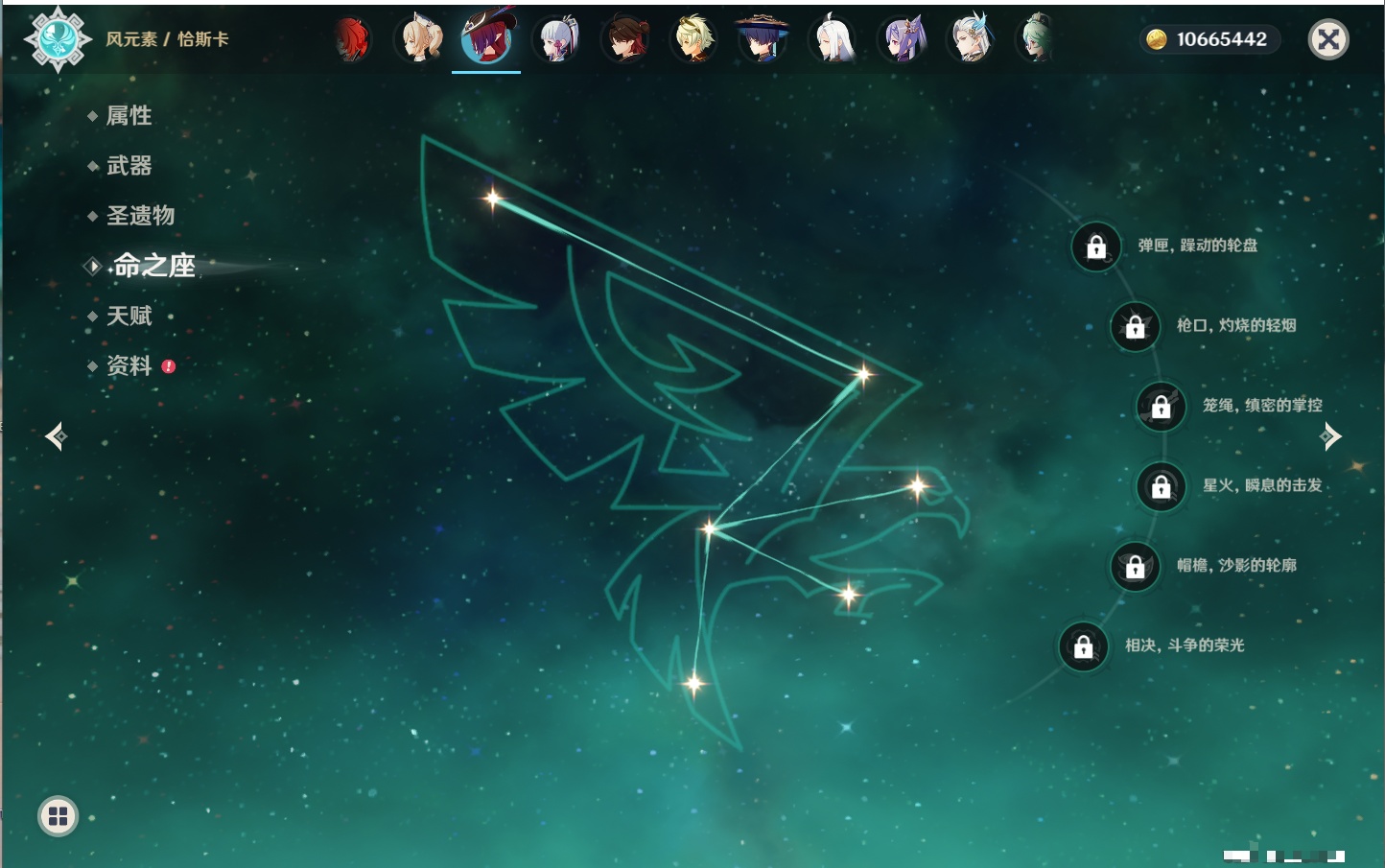Screen dimensions: 1385x868
Task: Go to previous character with left arrow
Action: click(56, 436)
